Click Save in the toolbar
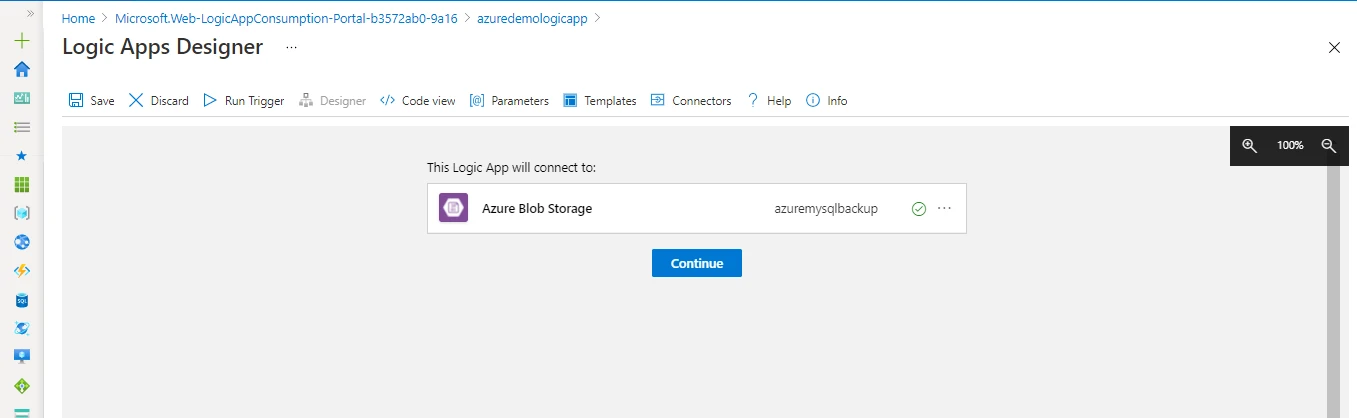Viewport: 1357px width, 418px height. coord(91,100)
